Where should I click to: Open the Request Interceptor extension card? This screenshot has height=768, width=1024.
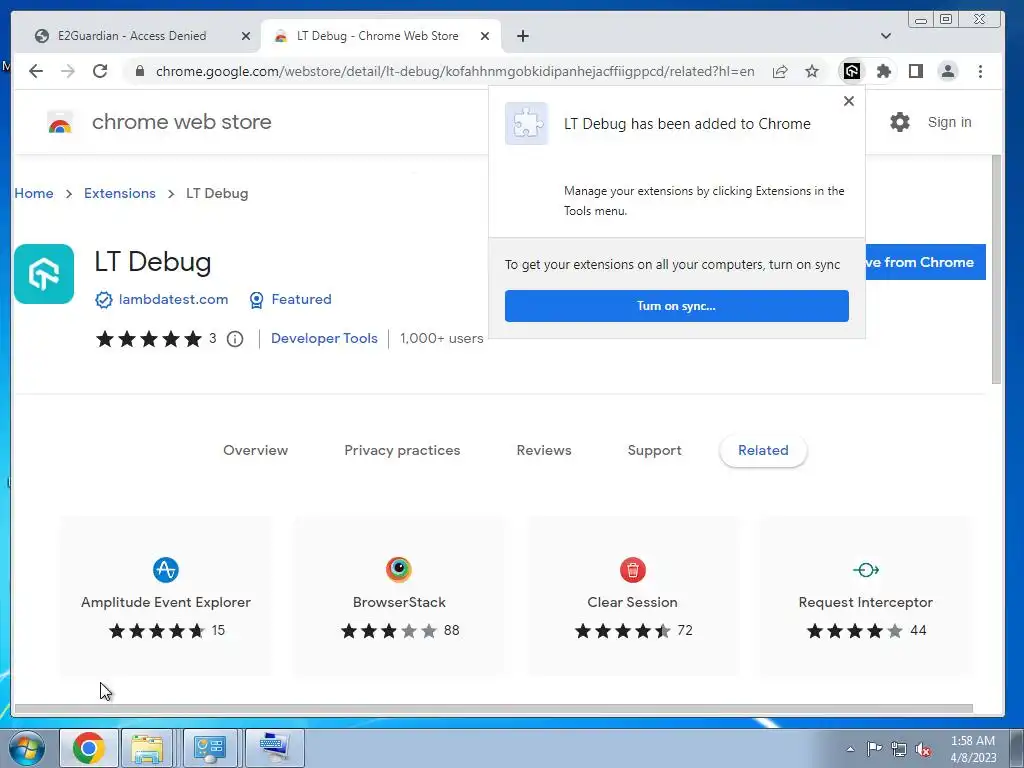pyautogui.click(x=865, y=596)
